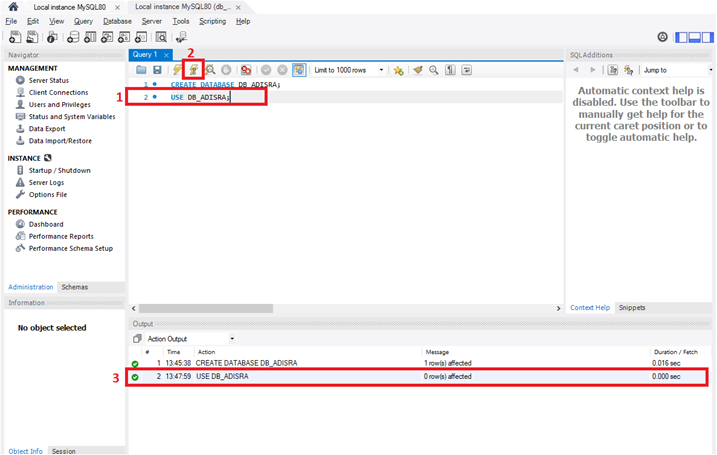This screenshot has height=455, width=717.
Task: Toggle continue-on-error execution icon
Action: click(x=246, y=70)
